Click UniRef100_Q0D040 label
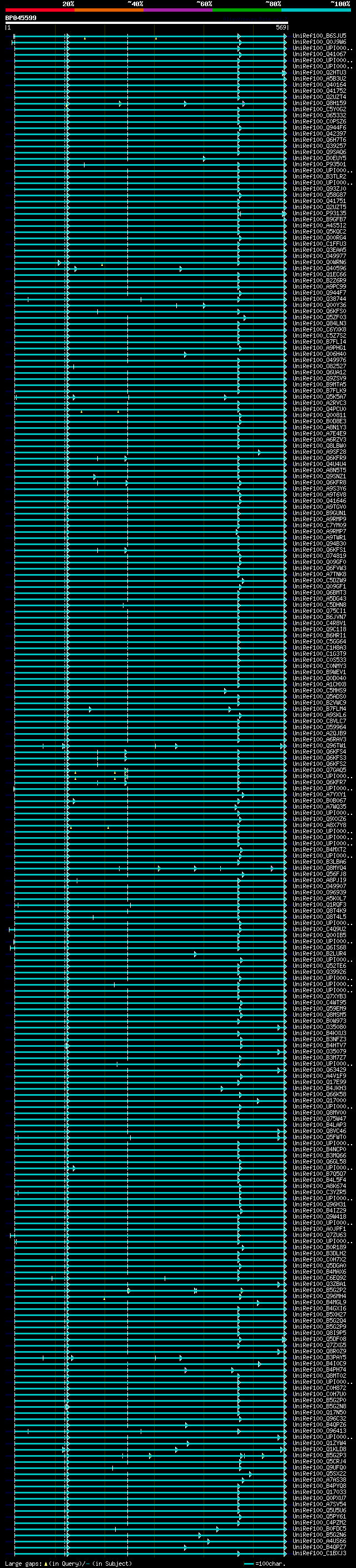The width and height of the screenshot is (356, 1568). coord(319,678)
